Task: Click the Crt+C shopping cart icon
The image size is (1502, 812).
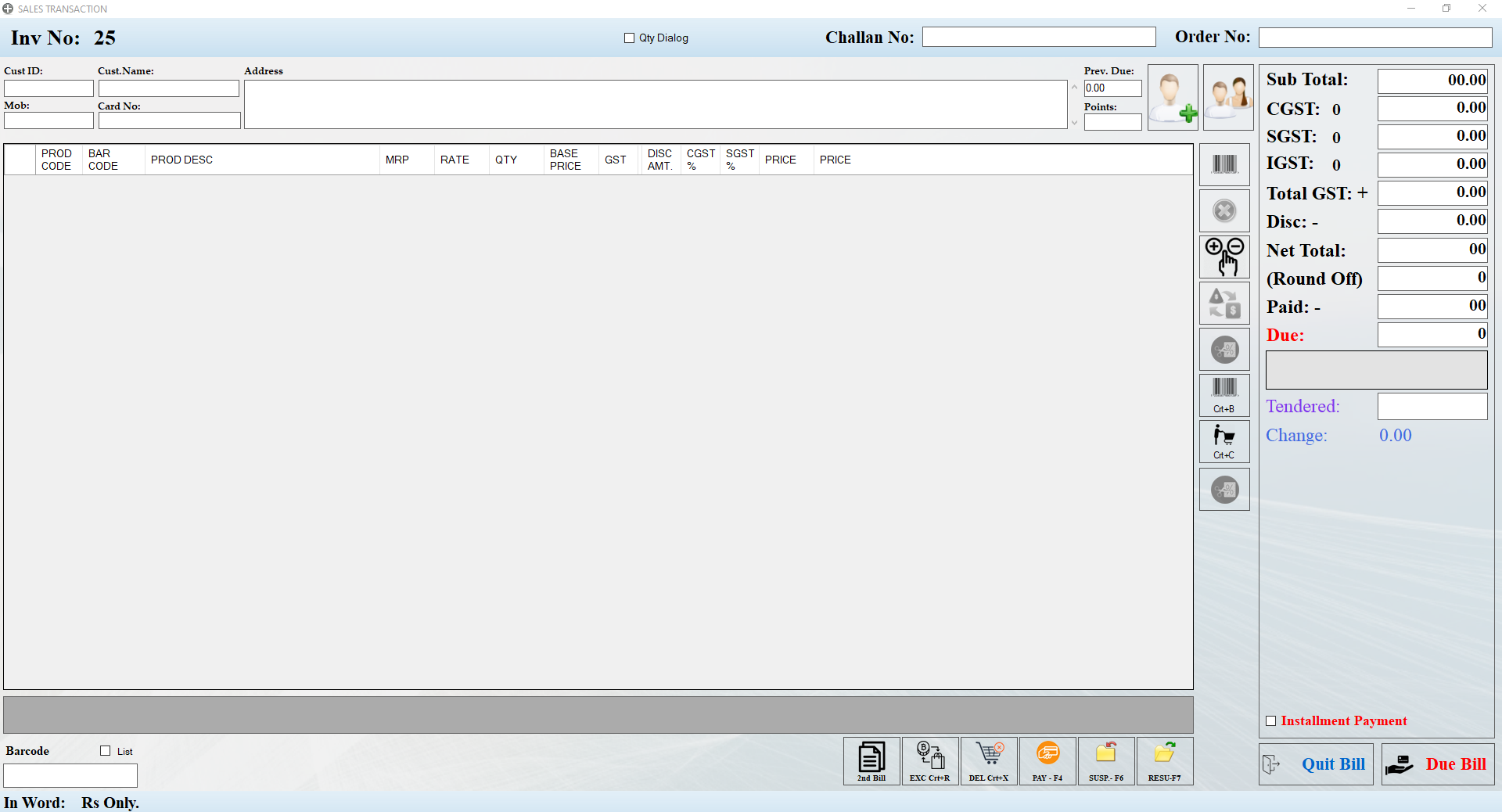Action: point(1224,441)
